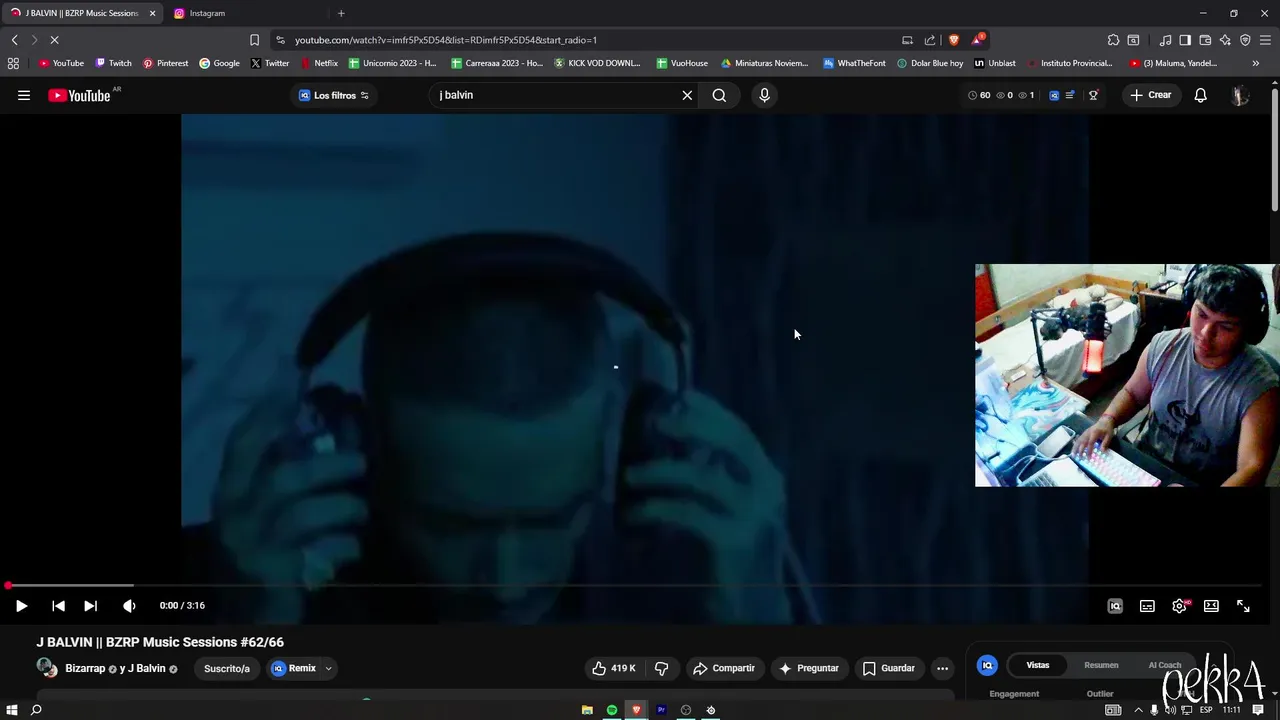Image resolution: width=1280 pixels, height=720 pixels.
Task: Open a new browser tab
Action: click(341, 13)
